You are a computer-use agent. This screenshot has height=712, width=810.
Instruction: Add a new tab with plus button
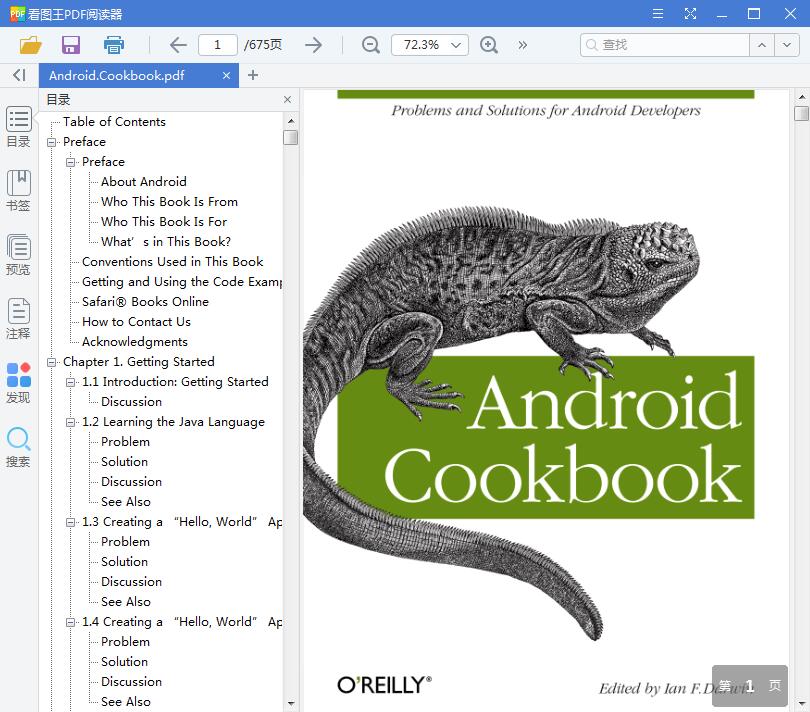point(253,75)
